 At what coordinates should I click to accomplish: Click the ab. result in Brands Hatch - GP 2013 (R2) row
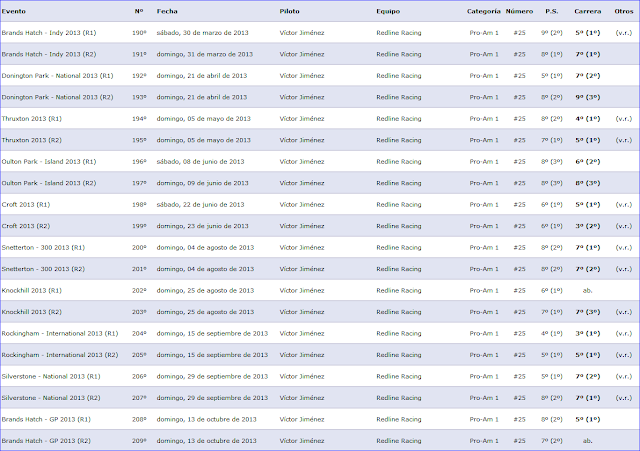point(588,441)
